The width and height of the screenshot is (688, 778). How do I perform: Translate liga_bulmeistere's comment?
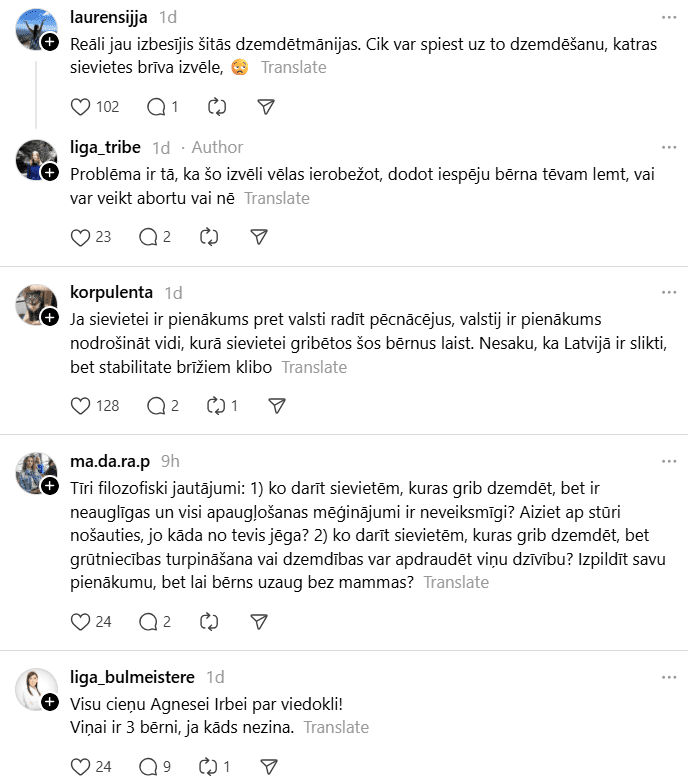(x=337, y=727)
